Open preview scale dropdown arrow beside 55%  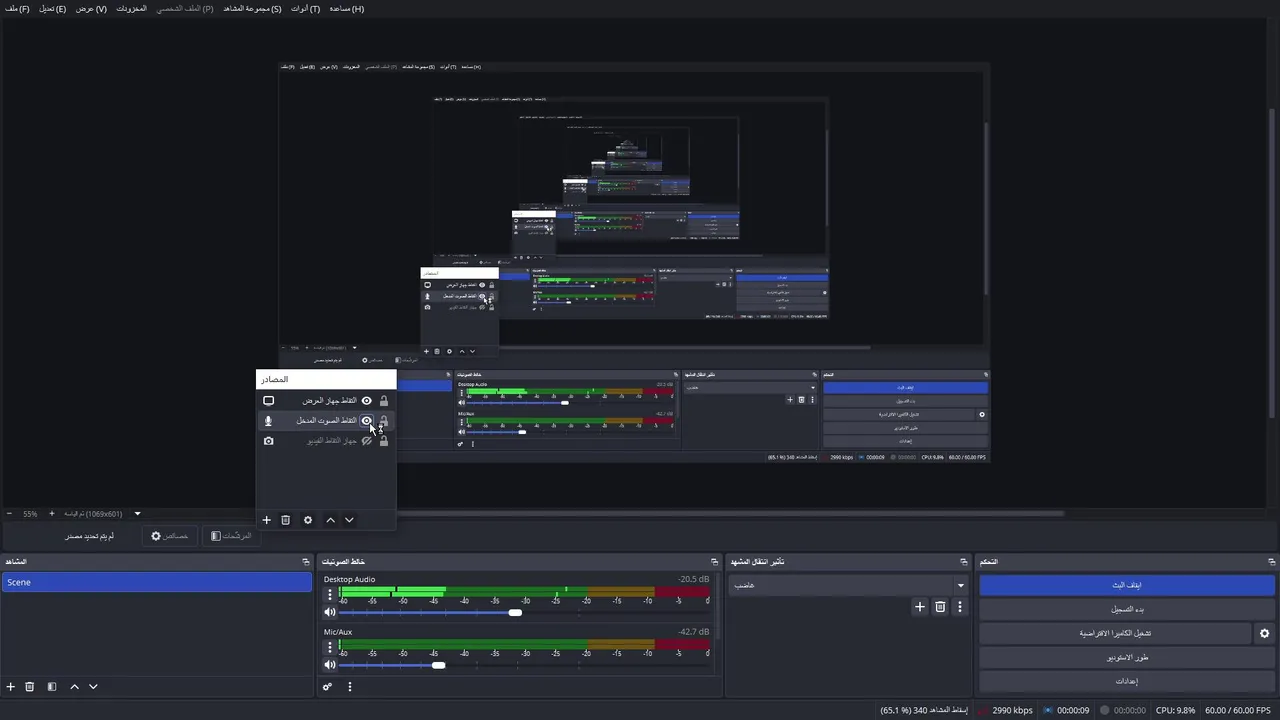click(138, 514)
